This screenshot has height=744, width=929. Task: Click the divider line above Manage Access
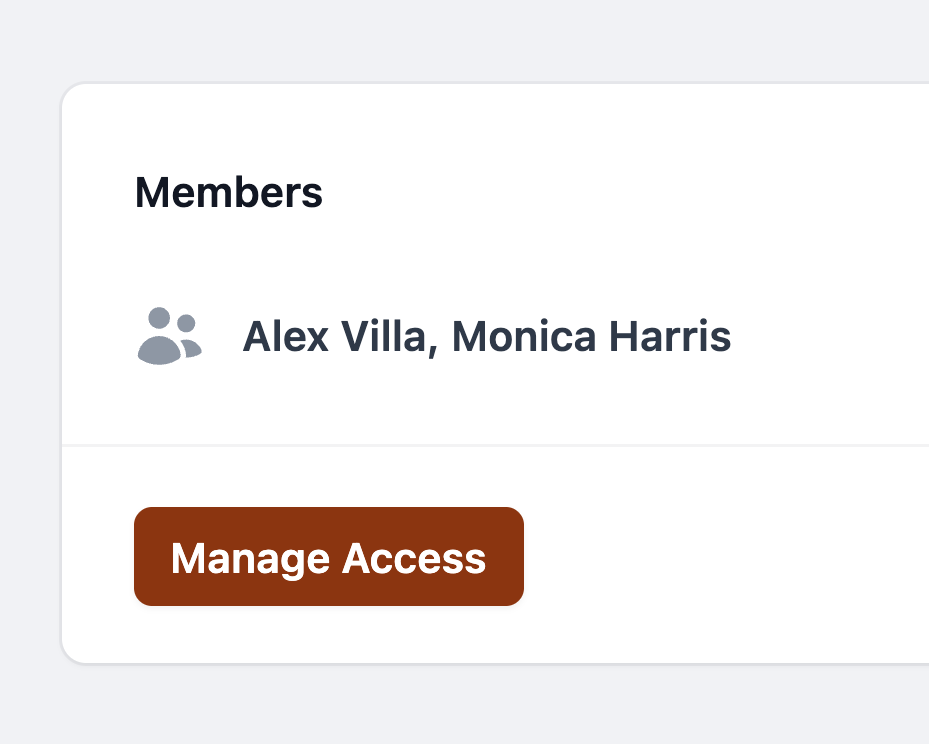(495, 445)
